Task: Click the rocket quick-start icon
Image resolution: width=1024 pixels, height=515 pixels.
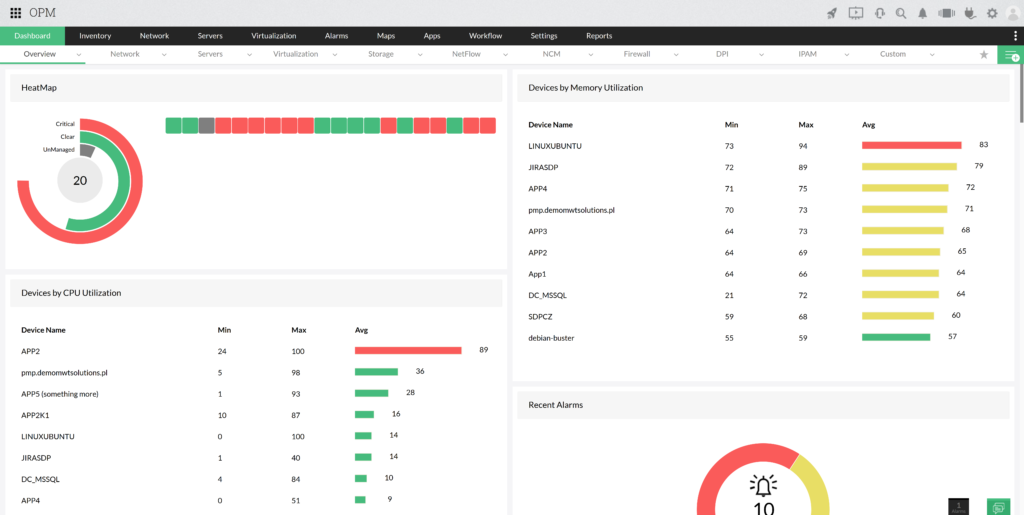Action: click(x=832, y=13)
